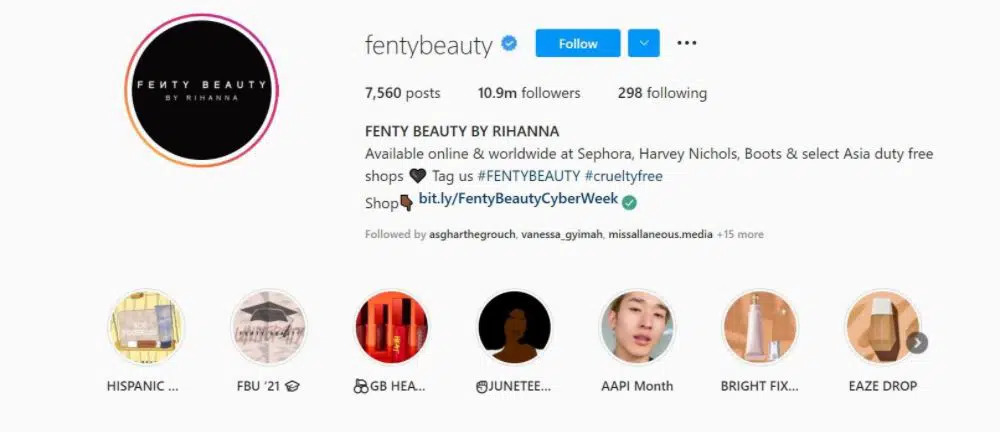Click the #crueltyfree hashtag
The image size is (1000, 432).
point(624,176)
